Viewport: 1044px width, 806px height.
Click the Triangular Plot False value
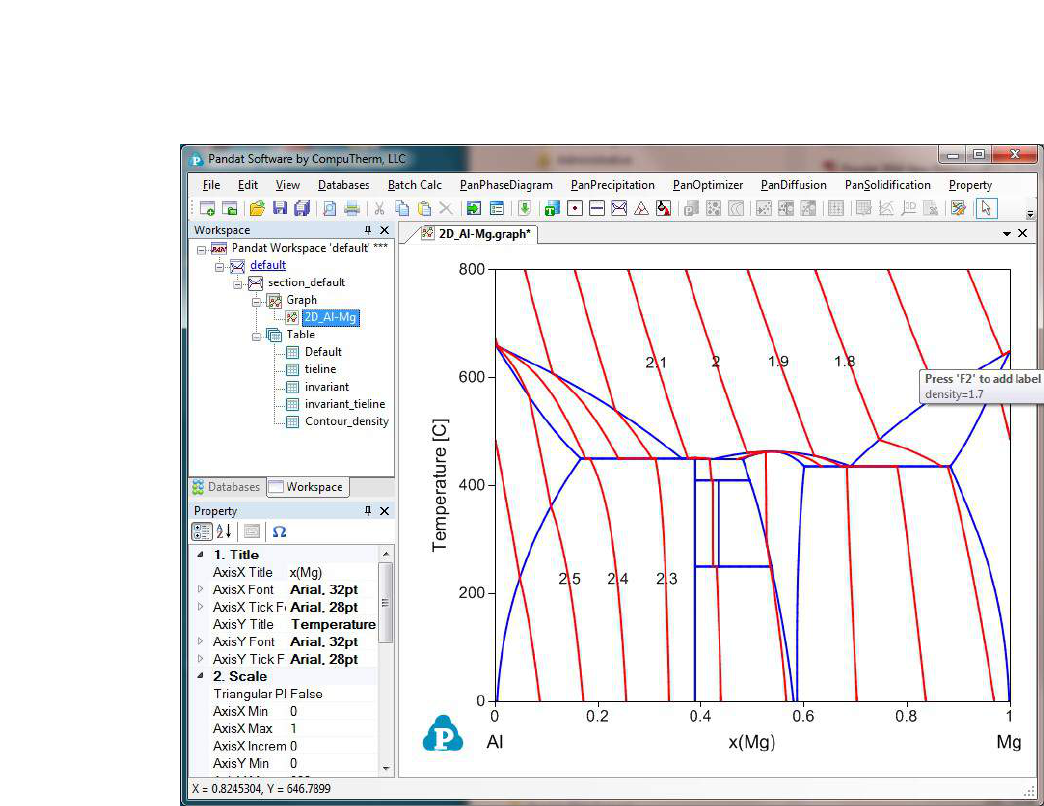[332, 694]
